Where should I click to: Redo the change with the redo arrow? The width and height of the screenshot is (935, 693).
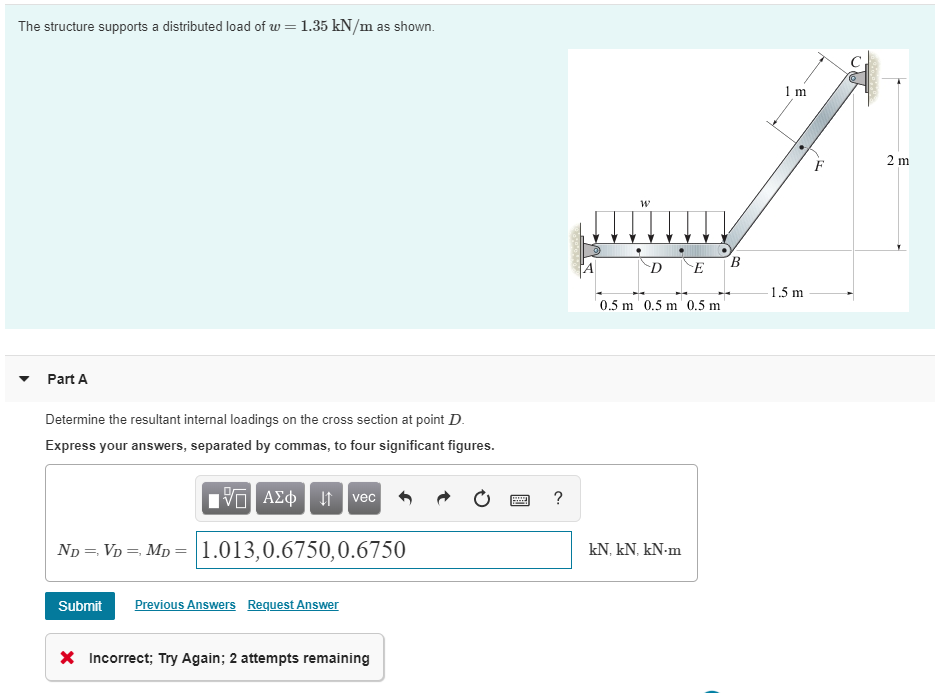pos(442,498)
